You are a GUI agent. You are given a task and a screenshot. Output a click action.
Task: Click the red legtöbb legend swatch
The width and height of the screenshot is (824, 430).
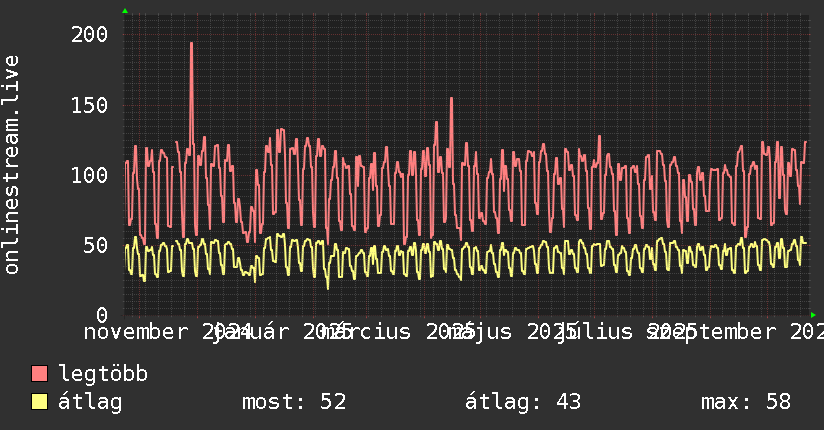[x=39, y=373]
